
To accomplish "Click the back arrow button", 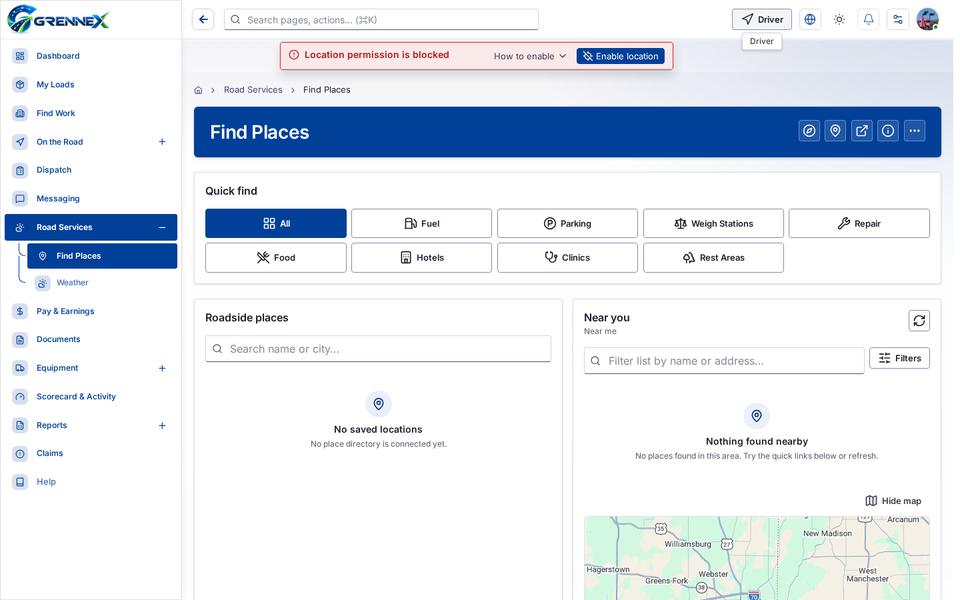I will (203, 20).
